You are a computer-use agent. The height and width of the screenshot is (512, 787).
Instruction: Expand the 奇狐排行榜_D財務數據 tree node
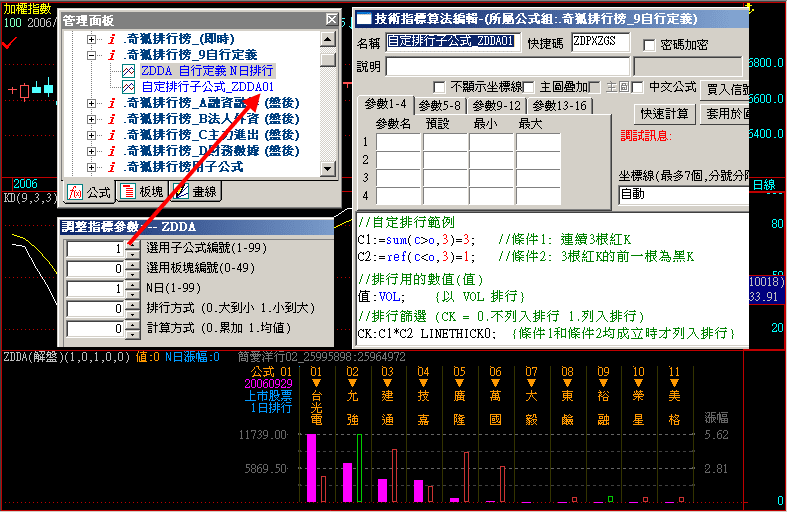92,151
